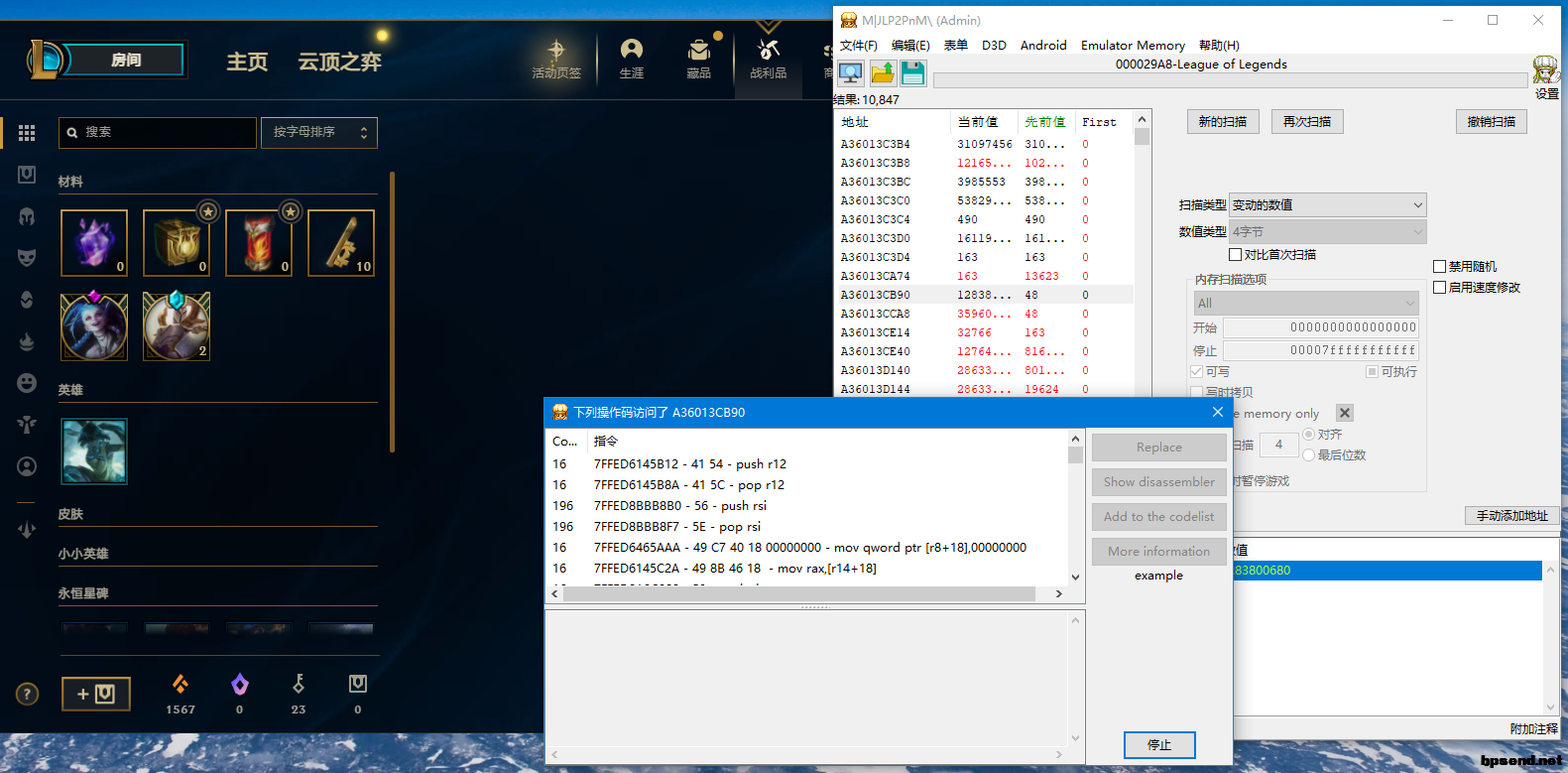Toggle 对比首次扫描 checkbox
This screenshot has width=1568, height=773.
click(1235, 255)
